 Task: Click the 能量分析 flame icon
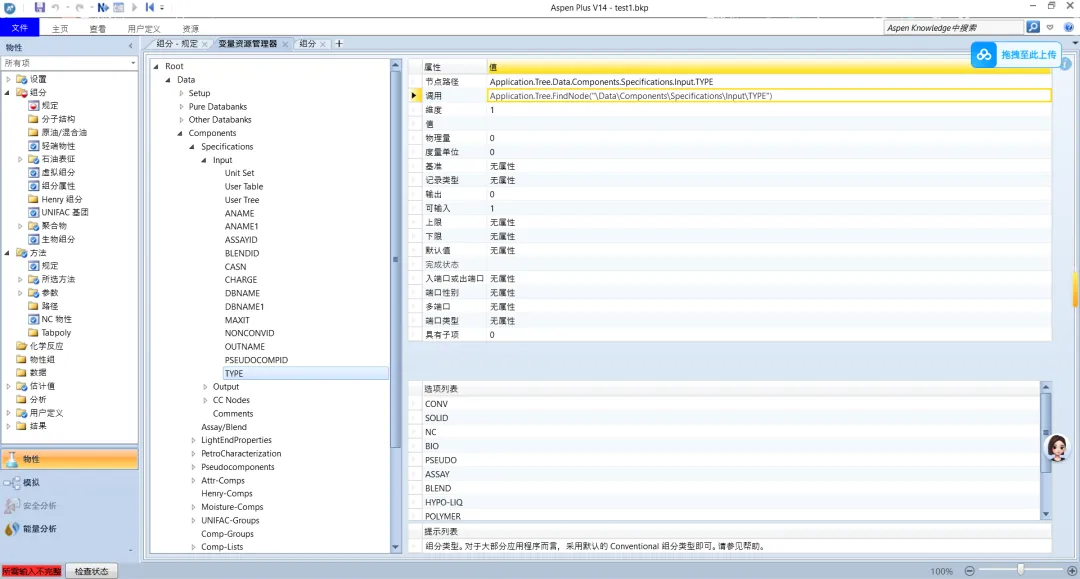tap(12, 529)
